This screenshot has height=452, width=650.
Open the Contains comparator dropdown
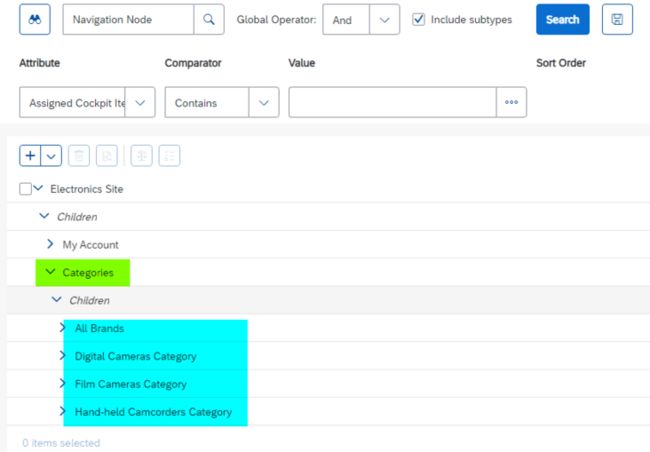coord(264,102)
